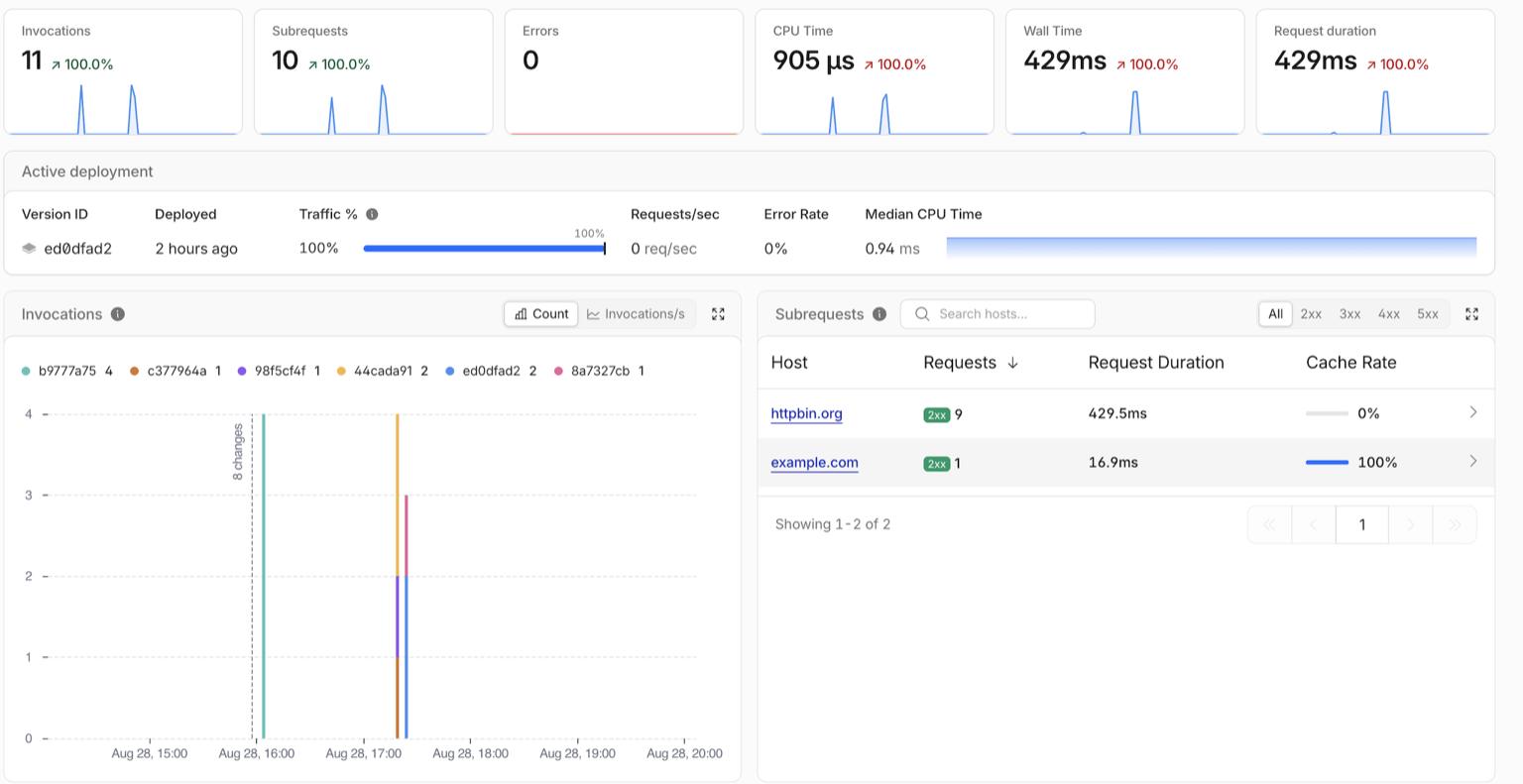Viewport: 1523px width, 784px height.
Task: Open the CPU Time metric card
Action: tap(875, 71)
